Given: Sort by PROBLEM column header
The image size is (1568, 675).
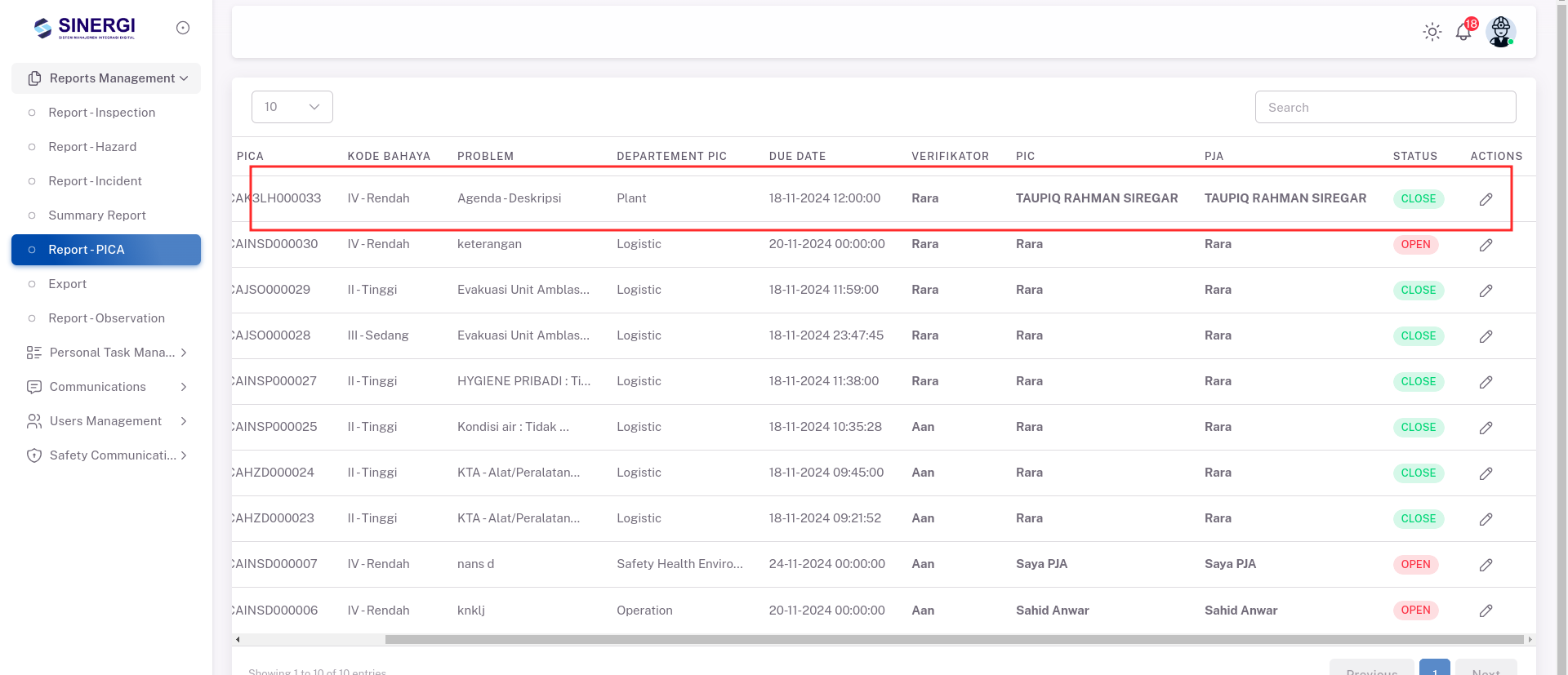Looking at the screenshot, I should pos(485,156).
